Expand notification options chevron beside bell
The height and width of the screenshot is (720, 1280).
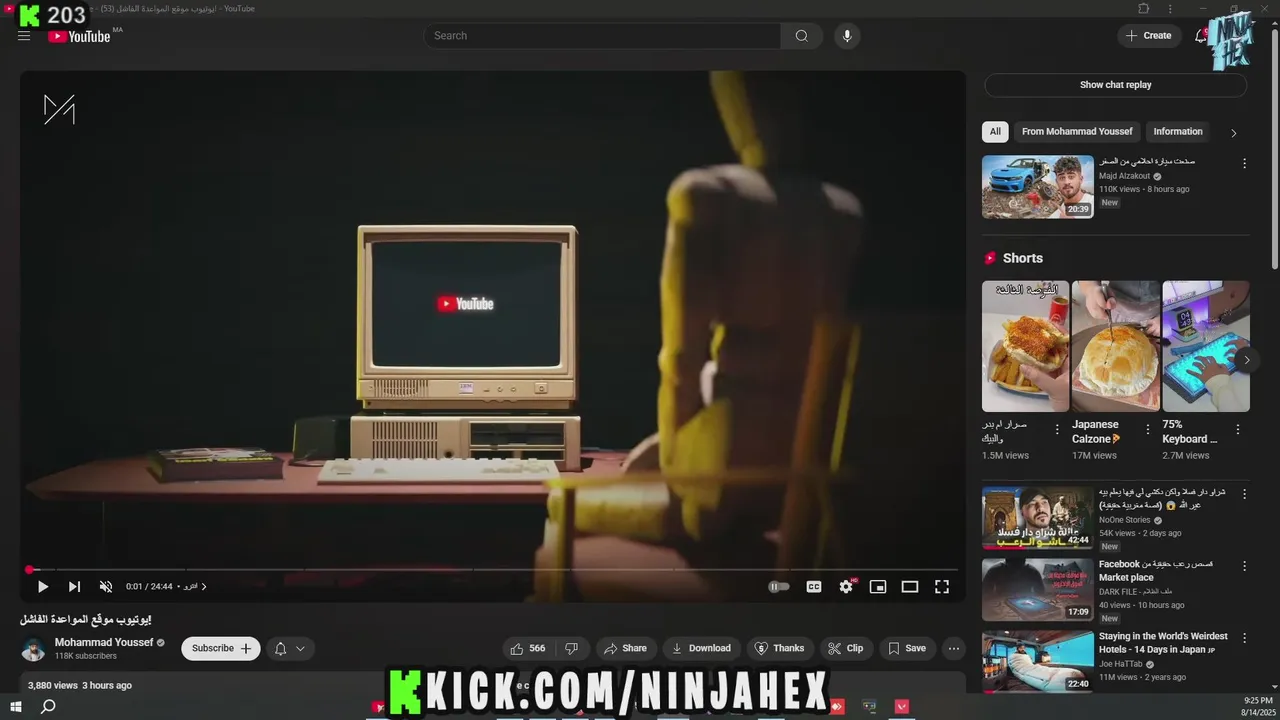pos(300,648)
